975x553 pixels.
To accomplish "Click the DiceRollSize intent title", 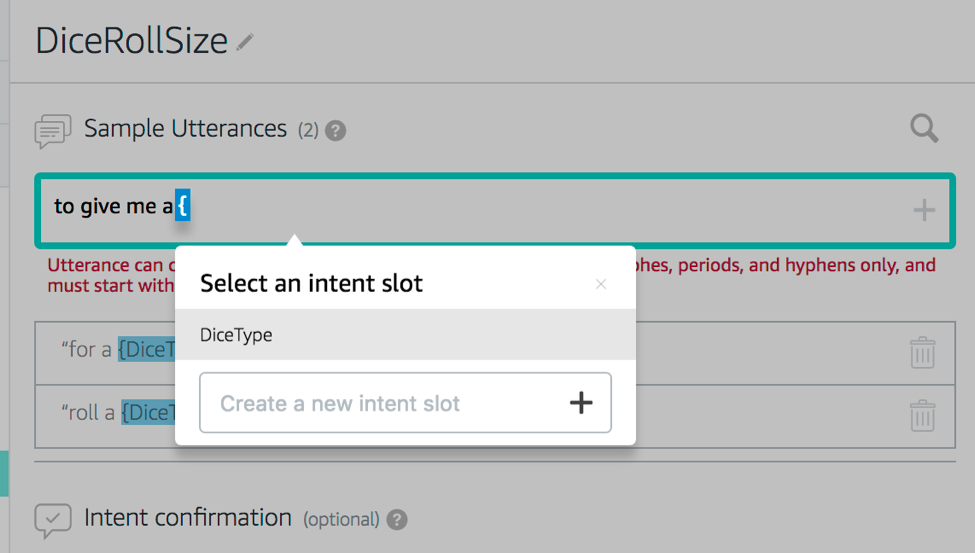I will click(132, 40).
